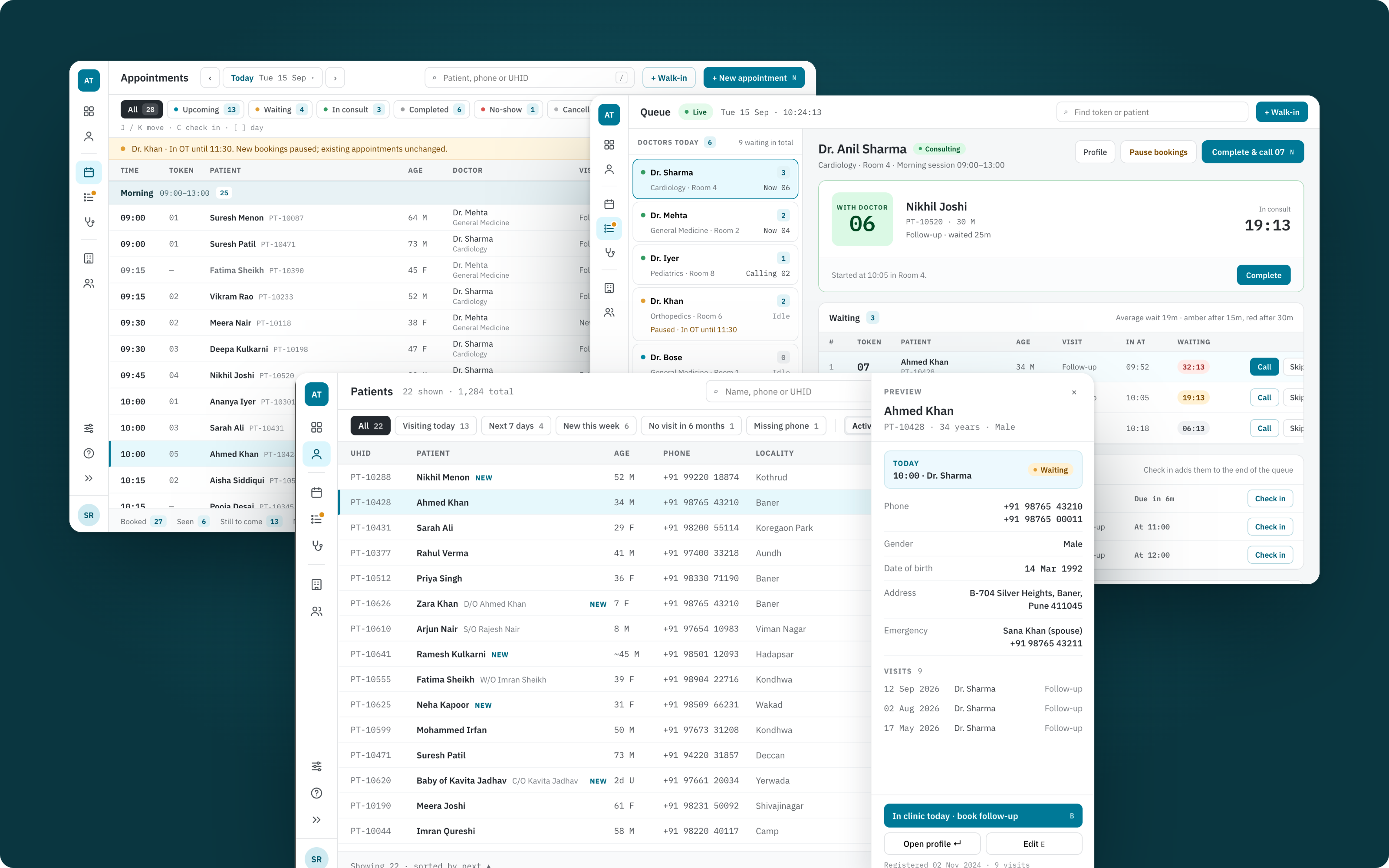Open dashboard grid icon in Patients sidebar

pos(316,427)
